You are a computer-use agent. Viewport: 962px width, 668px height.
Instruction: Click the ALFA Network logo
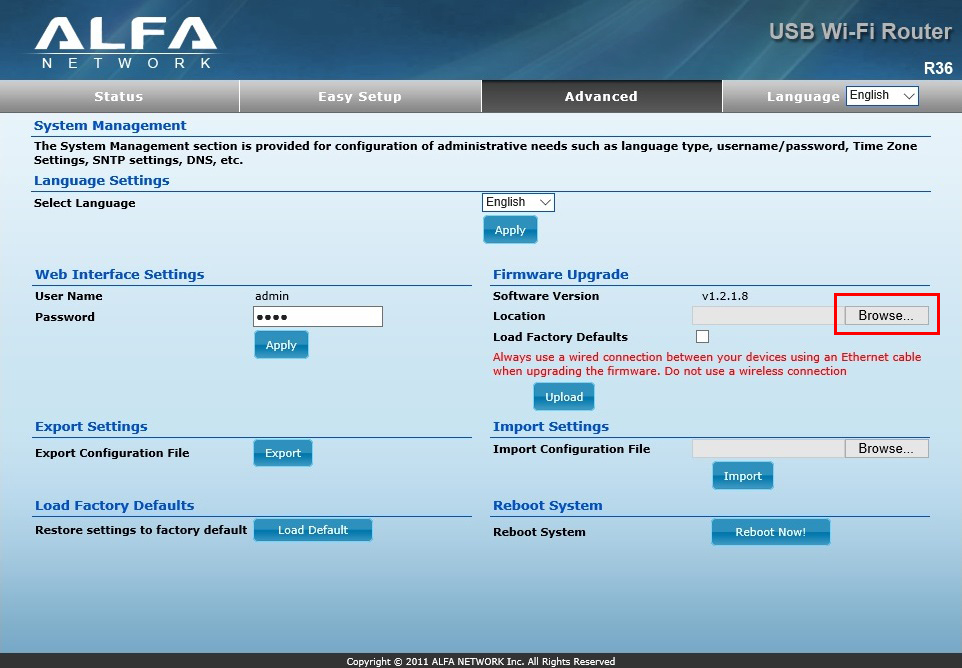point(125,41)
